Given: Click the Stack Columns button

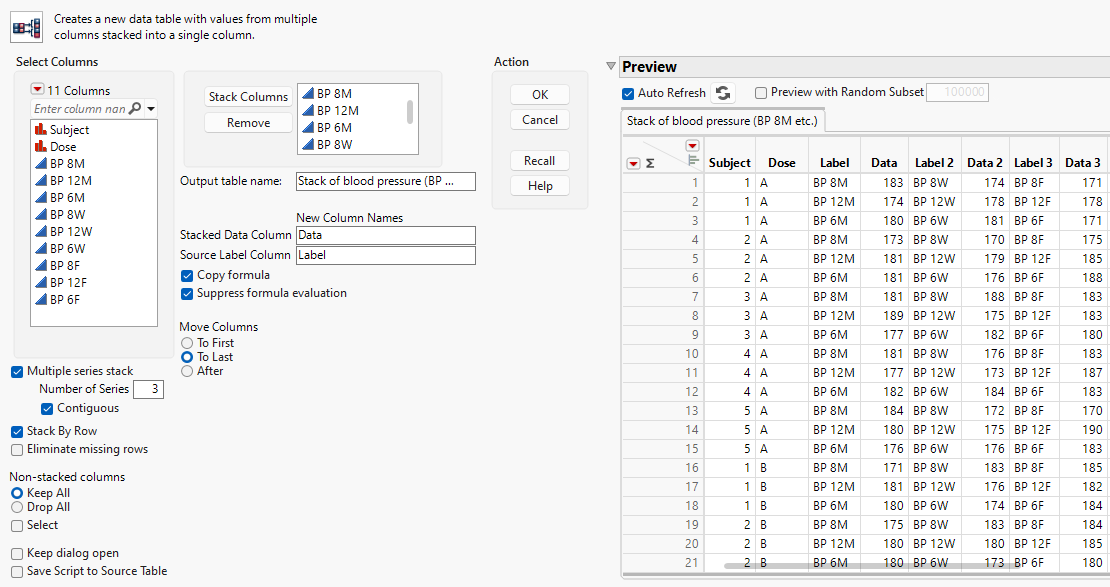Looking at the screenshot, I should click(248, 97).
